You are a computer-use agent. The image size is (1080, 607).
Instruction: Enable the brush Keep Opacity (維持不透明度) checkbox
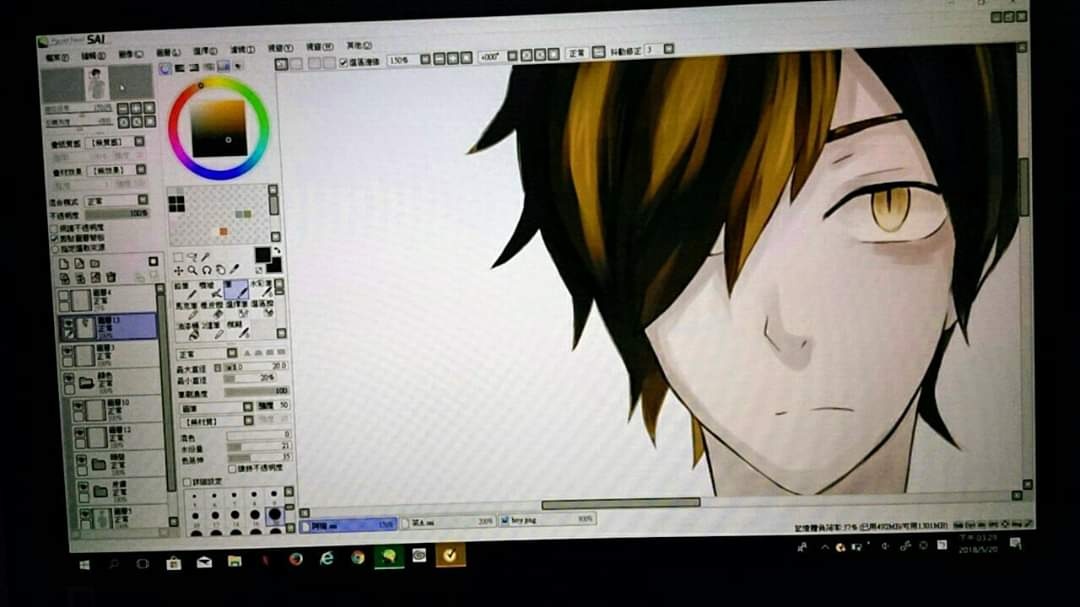pyautogui.click(x=232, y=469)
